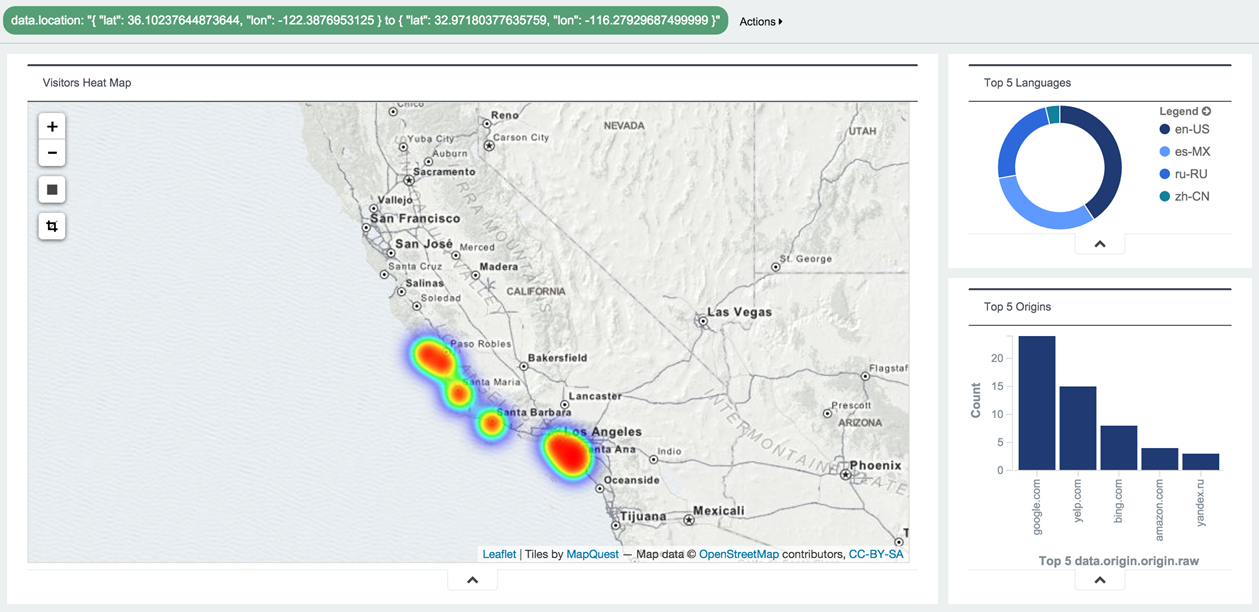Select the draw rectangle crop tool
The width and height of the screenshot is (1259, 612).
52,226
